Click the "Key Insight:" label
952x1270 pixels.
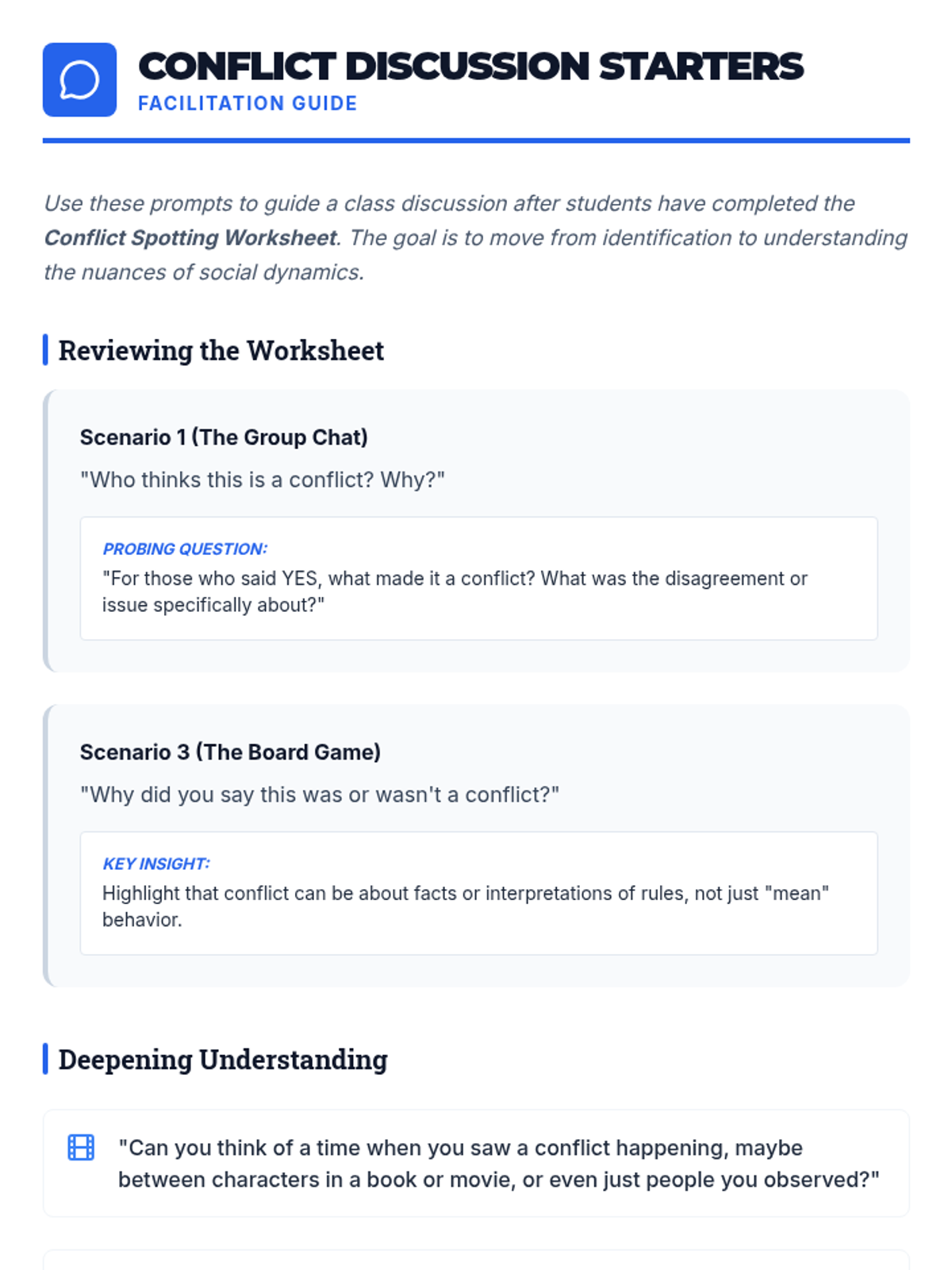point(156,864)
